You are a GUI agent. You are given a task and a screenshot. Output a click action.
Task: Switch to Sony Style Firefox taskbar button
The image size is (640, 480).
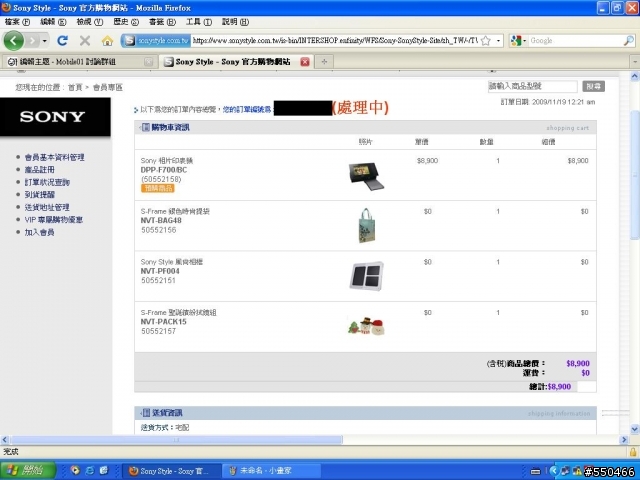(171, 471)
